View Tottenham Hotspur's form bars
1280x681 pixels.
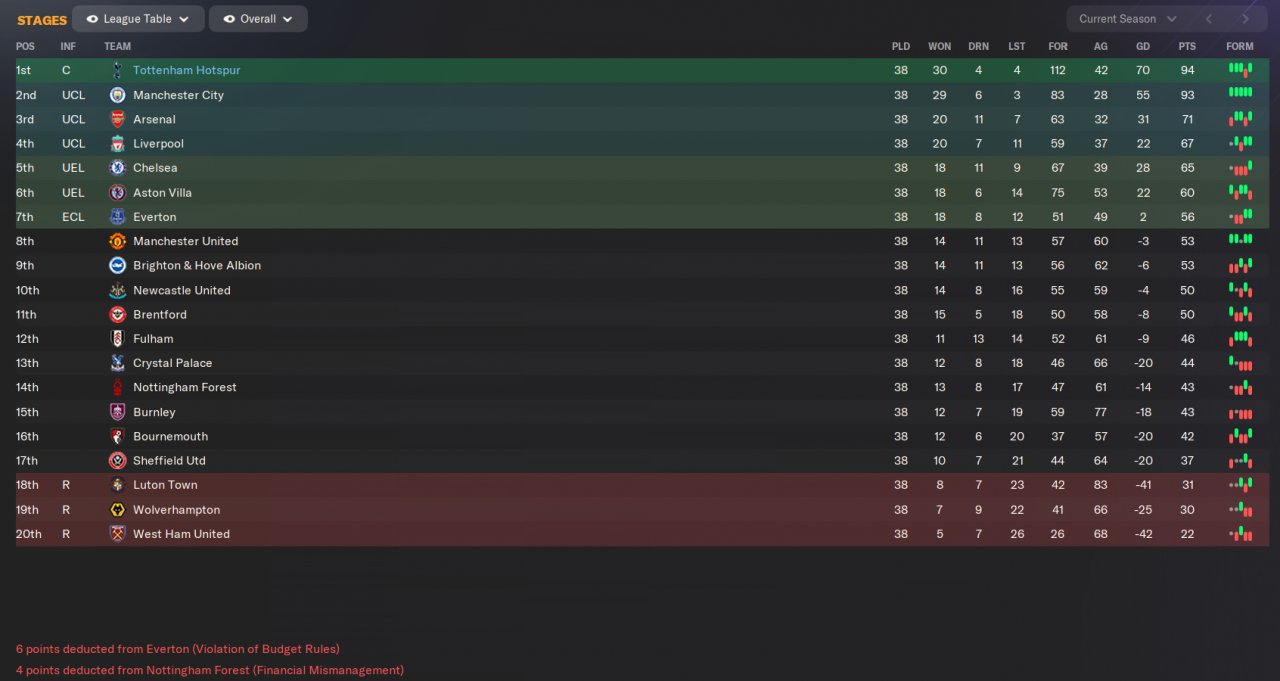click(1240, 70)
